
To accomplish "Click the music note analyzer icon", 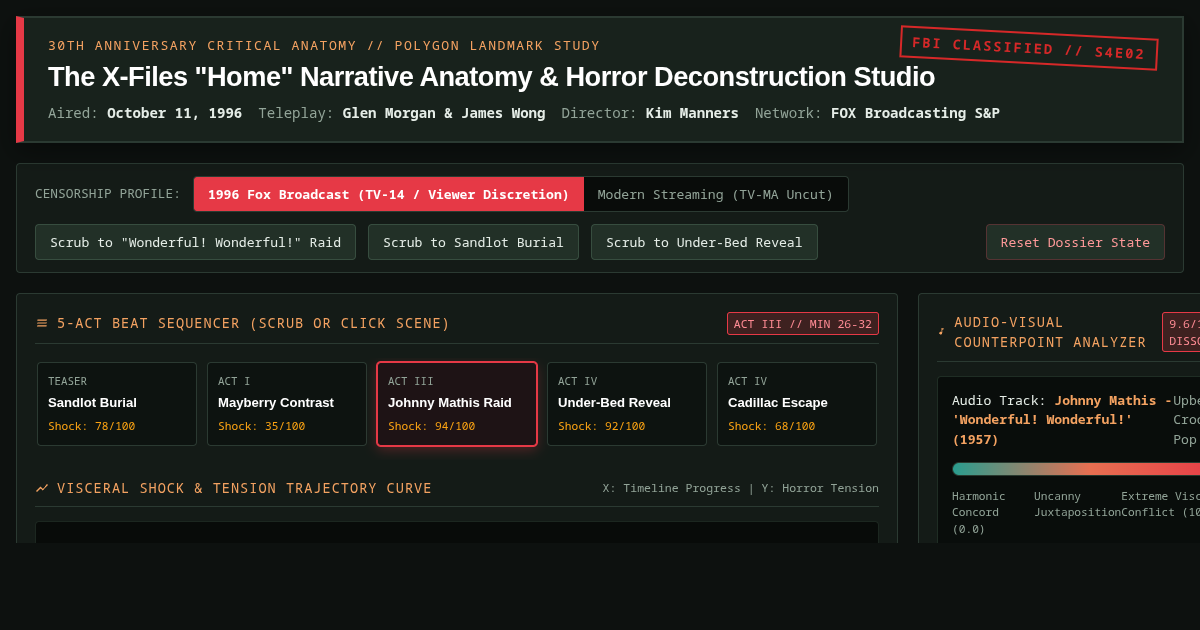I will 941,332.
